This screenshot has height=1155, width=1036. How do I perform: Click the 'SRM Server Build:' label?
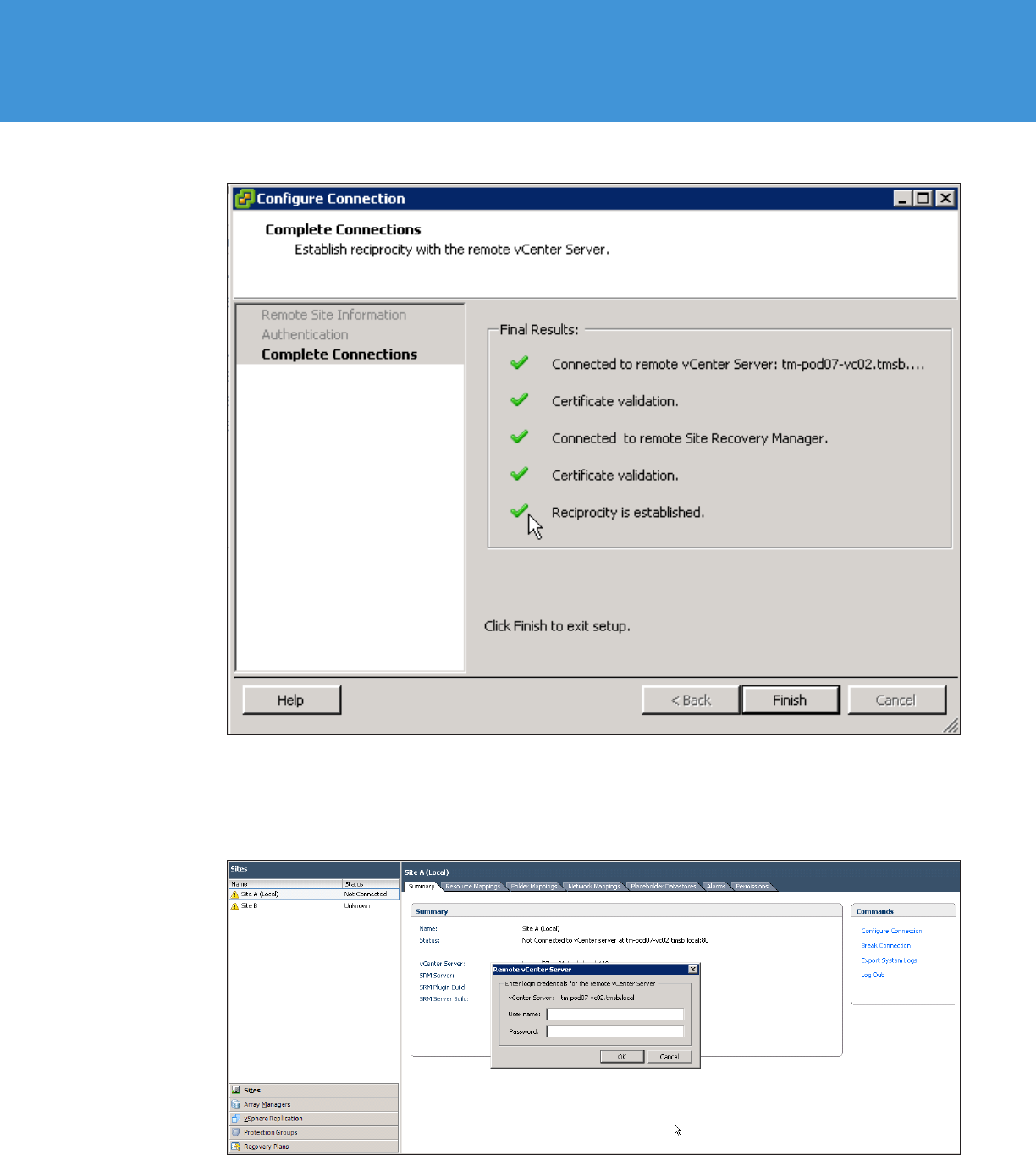point(444,998)
